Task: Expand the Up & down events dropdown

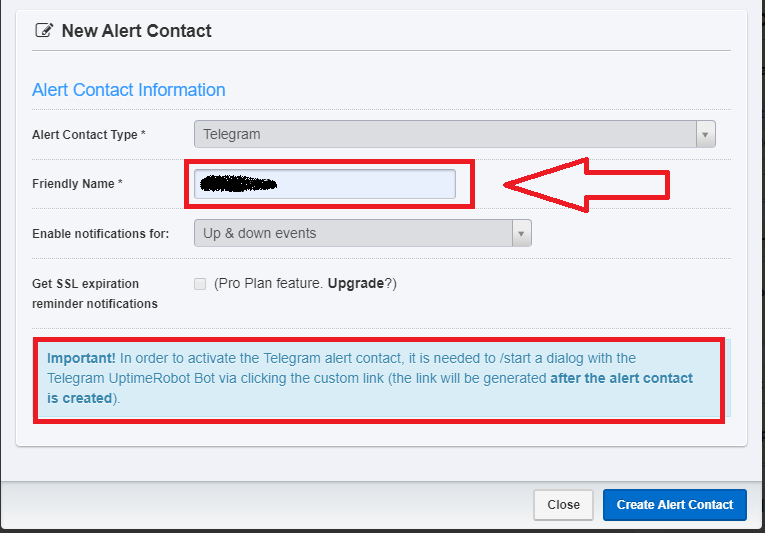Action: [353, 234]
